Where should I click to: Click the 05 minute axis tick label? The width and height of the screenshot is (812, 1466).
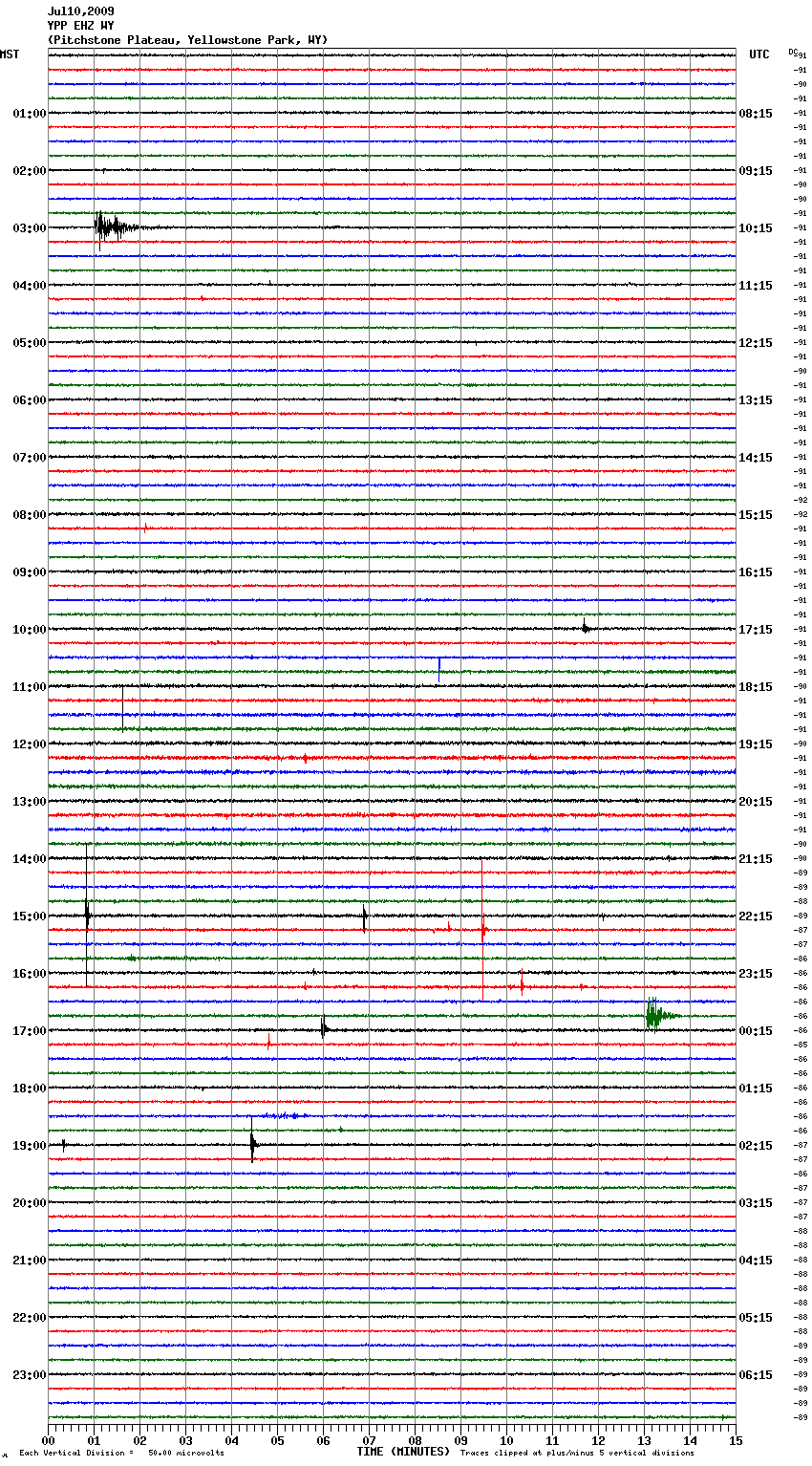coord(277,1440)
